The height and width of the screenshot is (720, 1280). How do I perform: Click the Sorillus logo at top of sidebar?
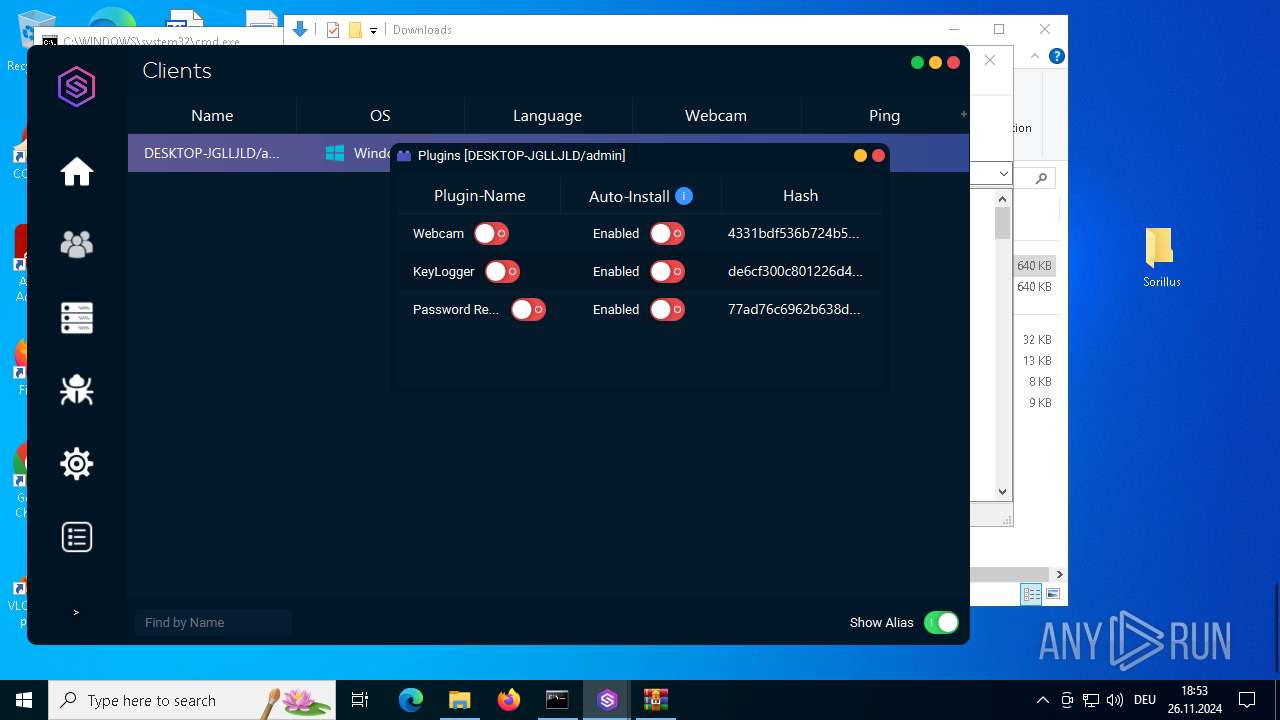point(77,87)
